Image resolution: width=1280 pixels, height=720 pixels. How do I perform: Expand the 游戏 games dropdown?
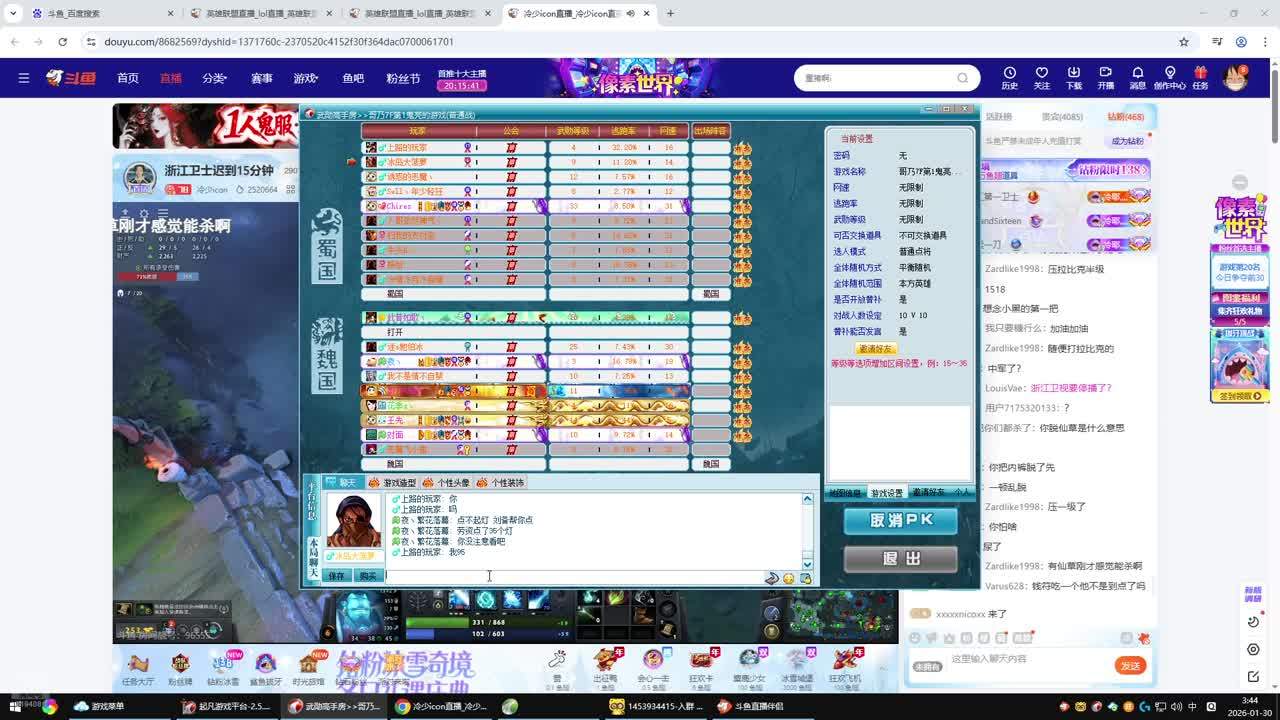[305, 78]
